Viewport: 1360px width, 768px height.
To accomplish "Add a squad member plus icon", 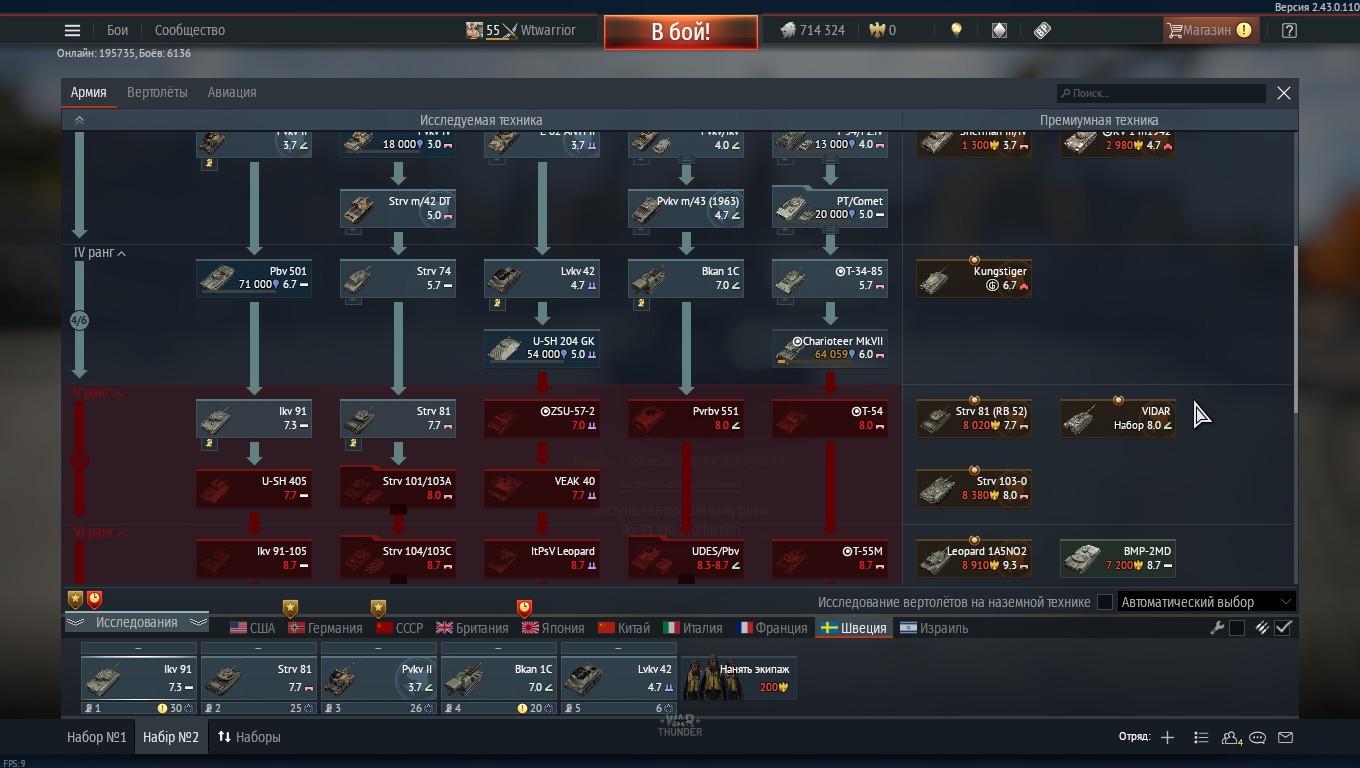I will click(x=1167, y=737).
